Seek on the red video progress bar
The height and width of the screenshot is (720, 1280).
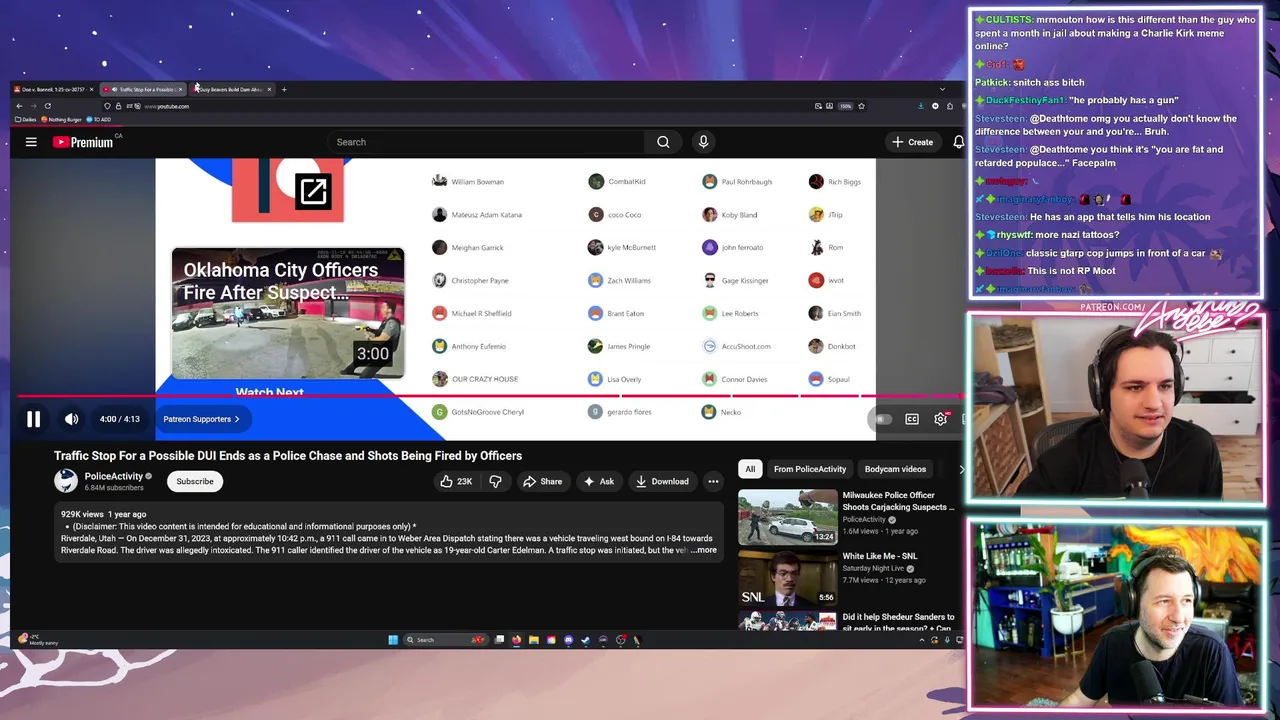pyautogui.click(x=490, y=396)
